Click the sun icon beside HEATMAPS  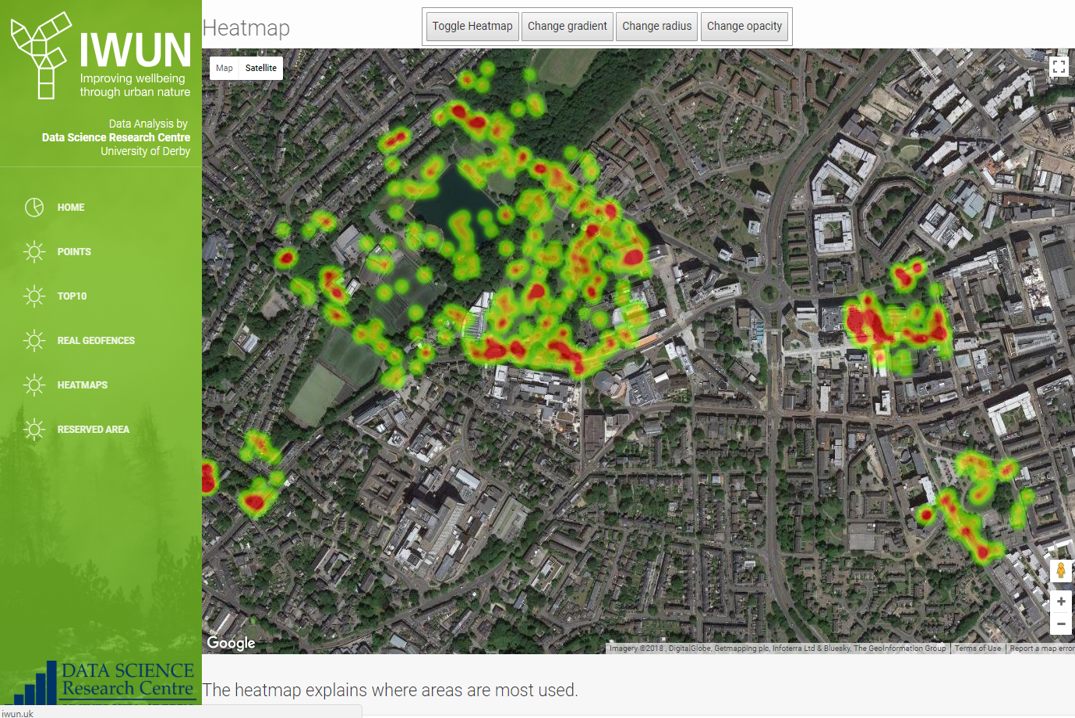click(34, 385)
